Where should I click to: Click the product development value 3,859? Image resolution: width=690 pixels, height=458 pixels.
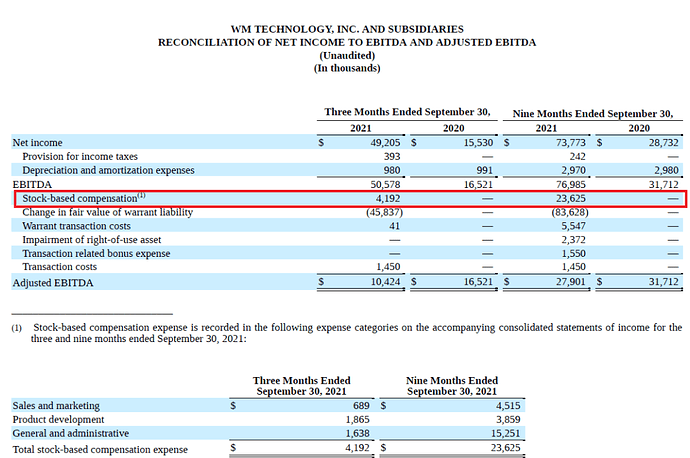(508, 419)
